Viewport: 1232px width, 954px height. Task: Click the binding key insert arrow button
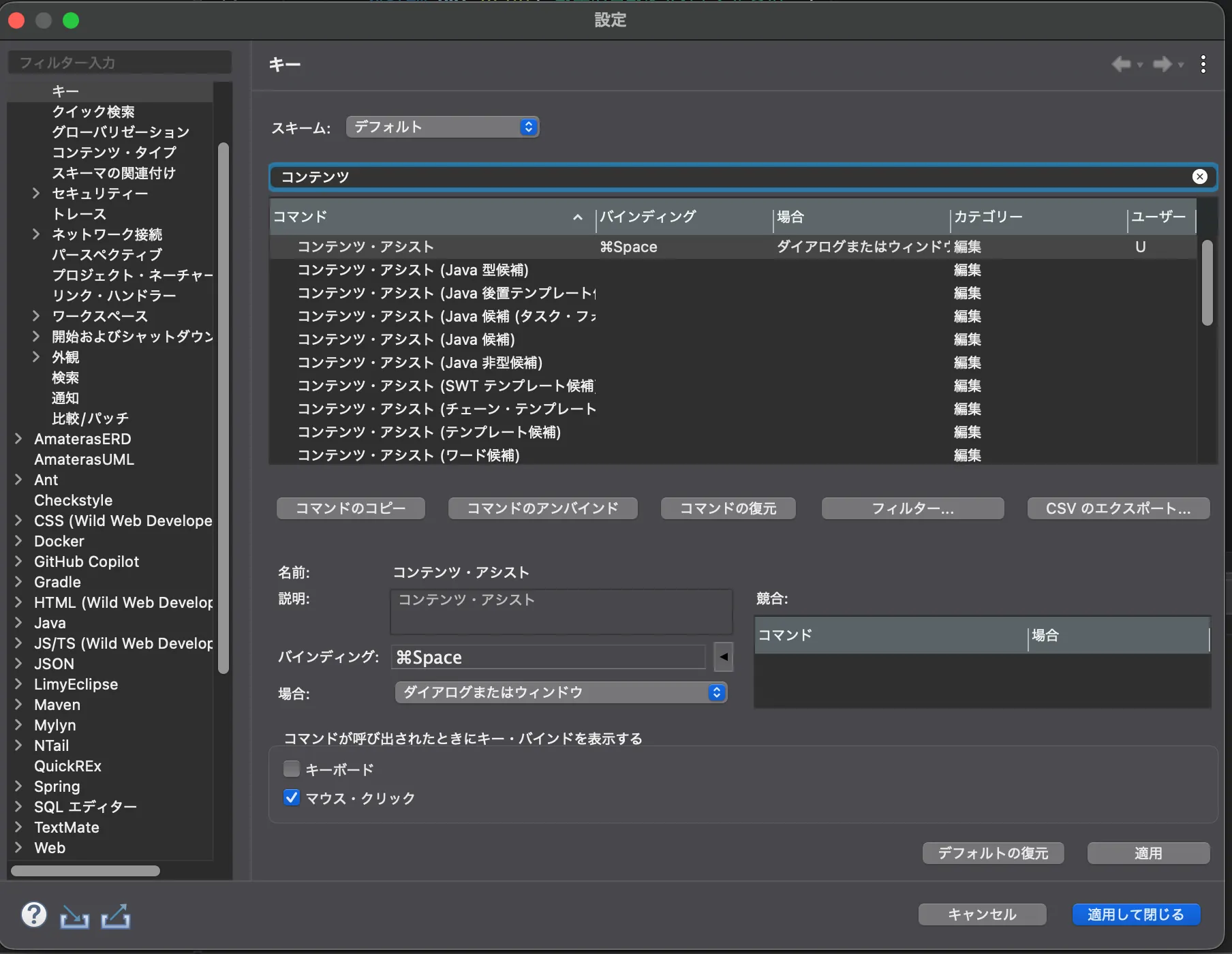click(724, 657)
